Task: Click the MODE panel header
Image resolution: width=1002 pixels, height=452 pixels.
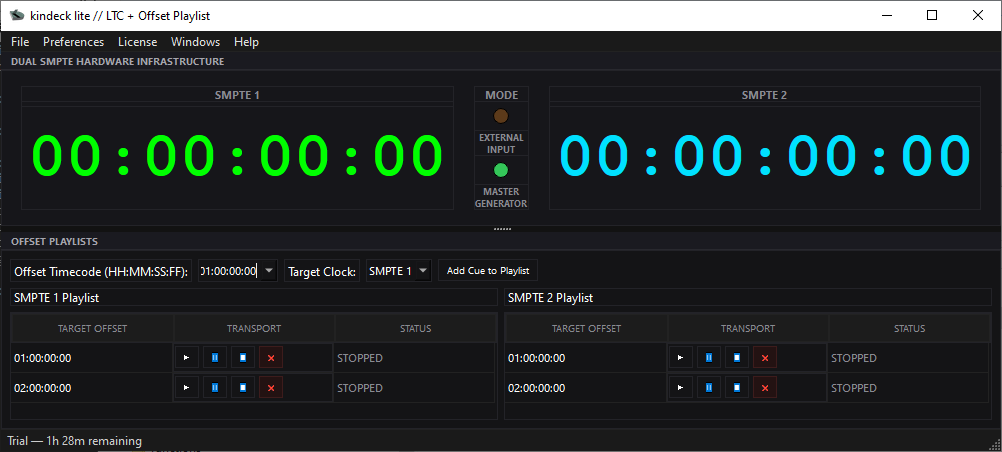Action: tap(502, 95)
